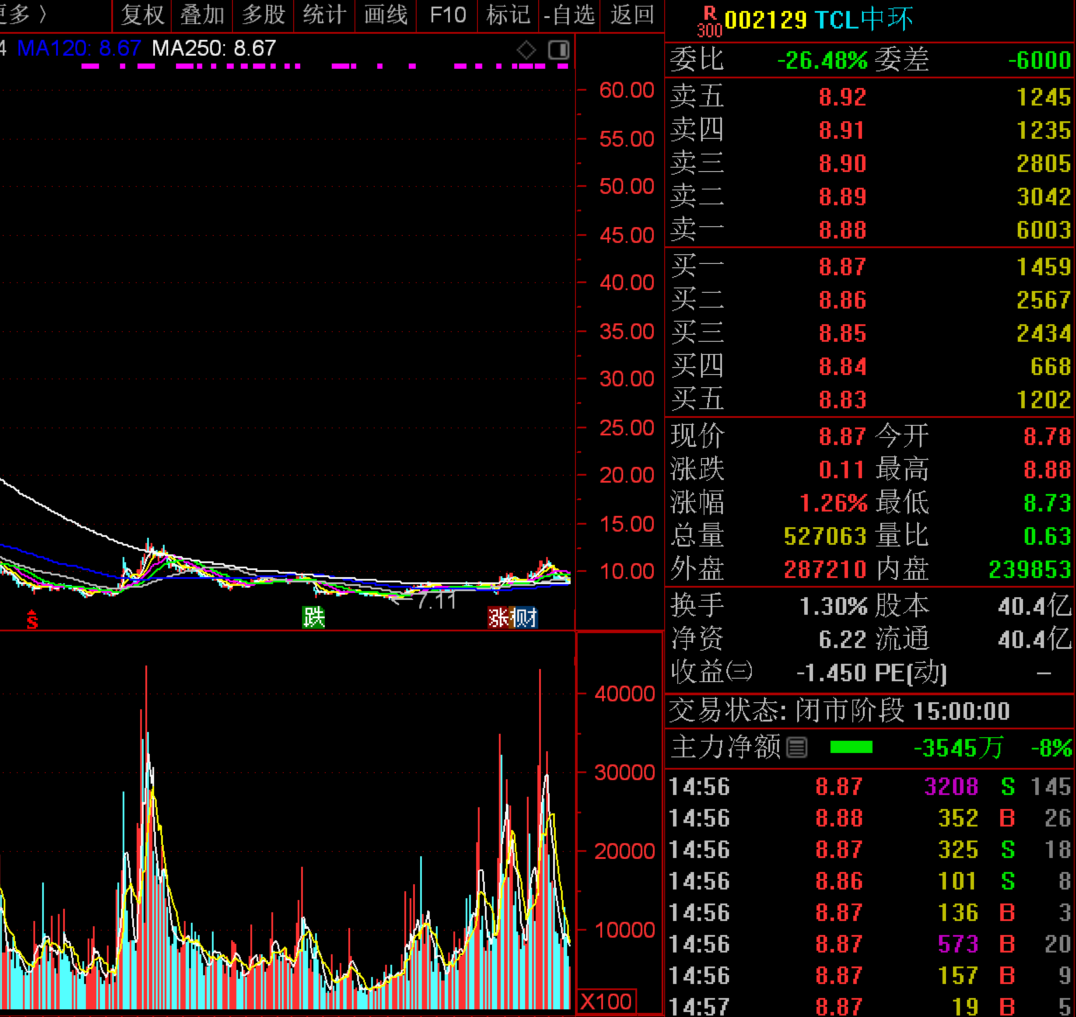Click stock name TCL中环
Viewport: 1076px width, 1017px height.
click(864, 20)
